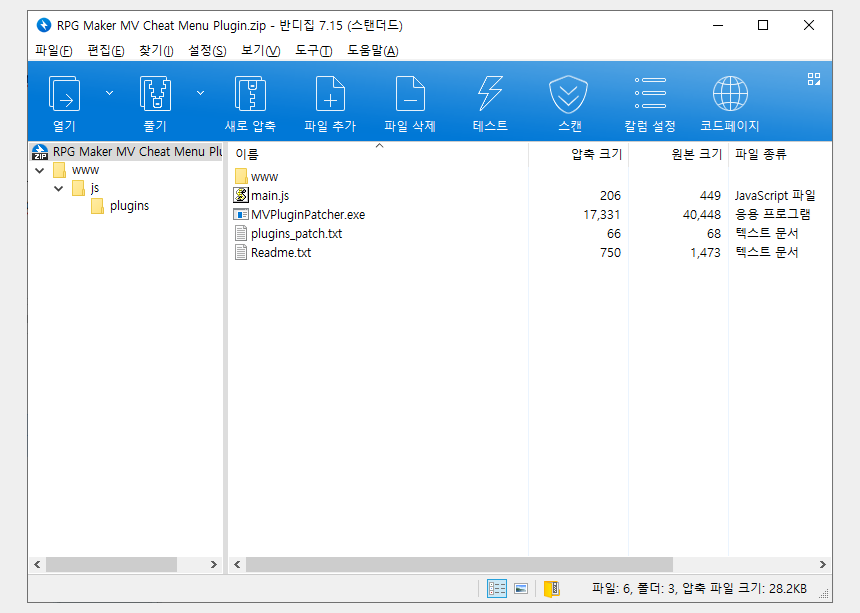Open the 컬럼 설정 (Column Settings) tool

click(x=650, y=98)
